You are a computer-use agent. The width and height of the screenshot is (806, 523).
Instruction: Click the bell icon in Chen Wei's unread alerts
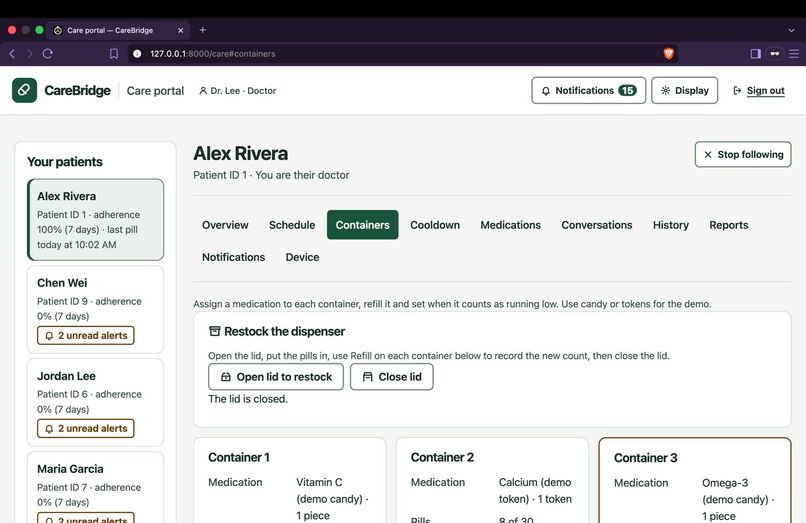pyautogui.click(x=49, y=336)
